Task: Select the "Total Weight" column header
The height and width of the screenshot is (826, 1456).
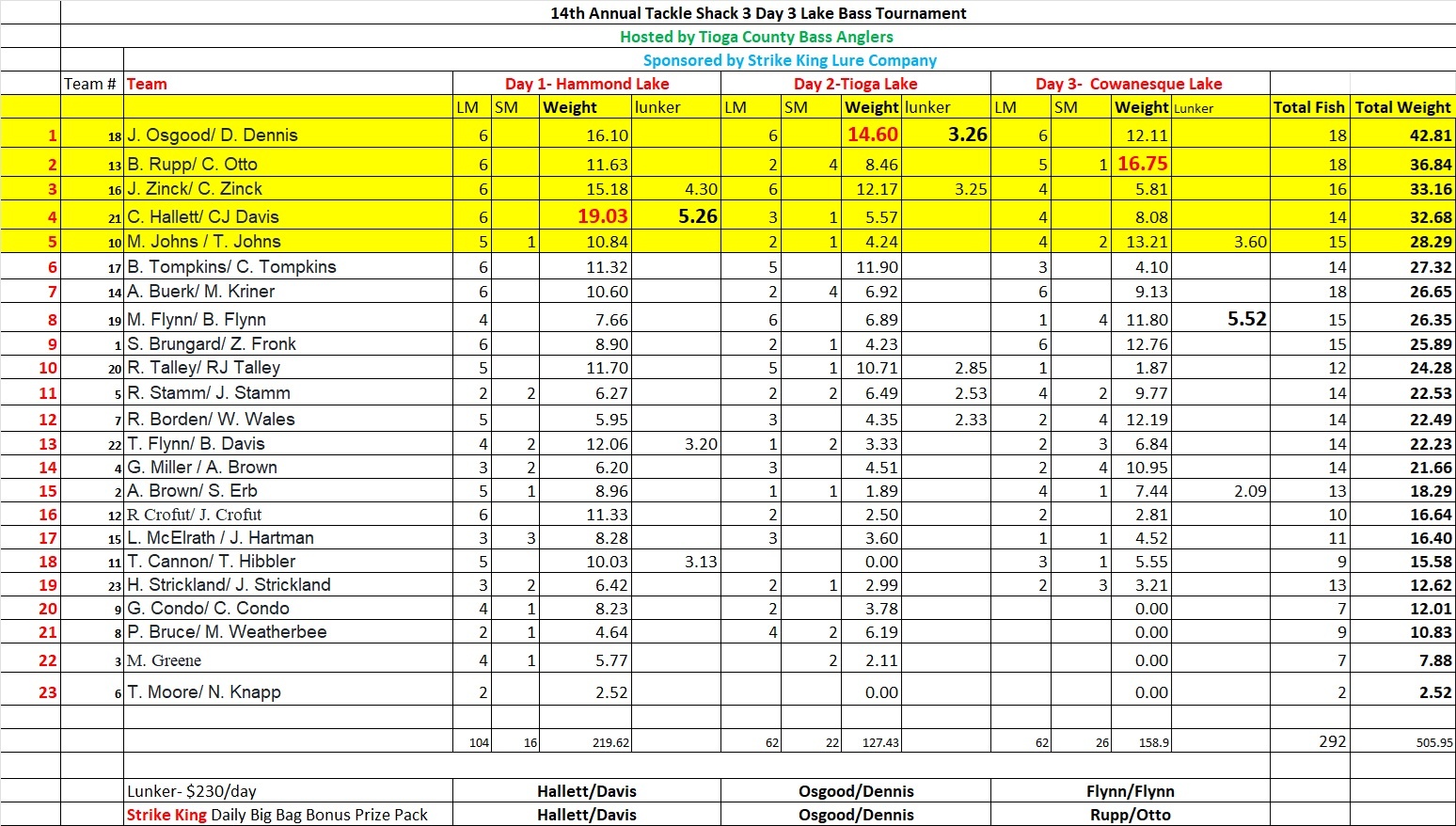Action: coord(1402,107)
